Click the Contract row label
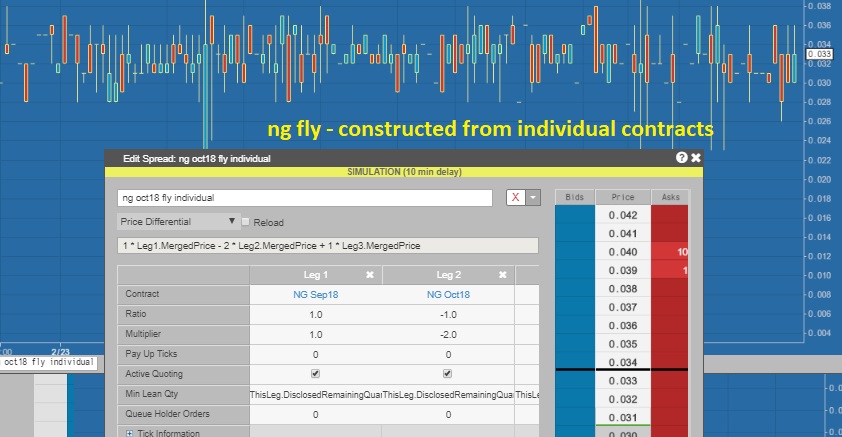842x437 pixels. (x=183, y=294)
